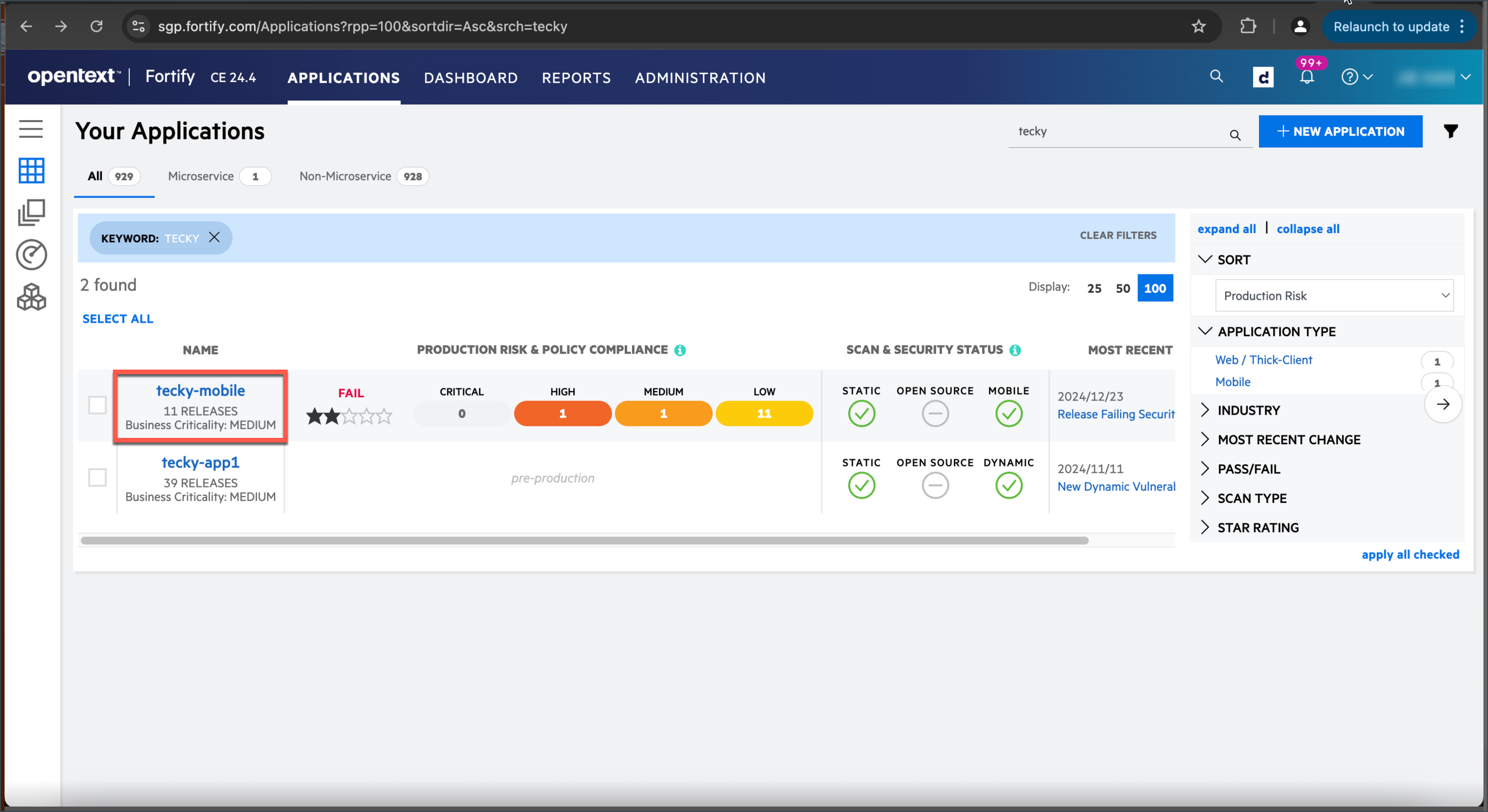Select the applications grid icon in sidebar

pyautogui.click(x=31, y=170)
